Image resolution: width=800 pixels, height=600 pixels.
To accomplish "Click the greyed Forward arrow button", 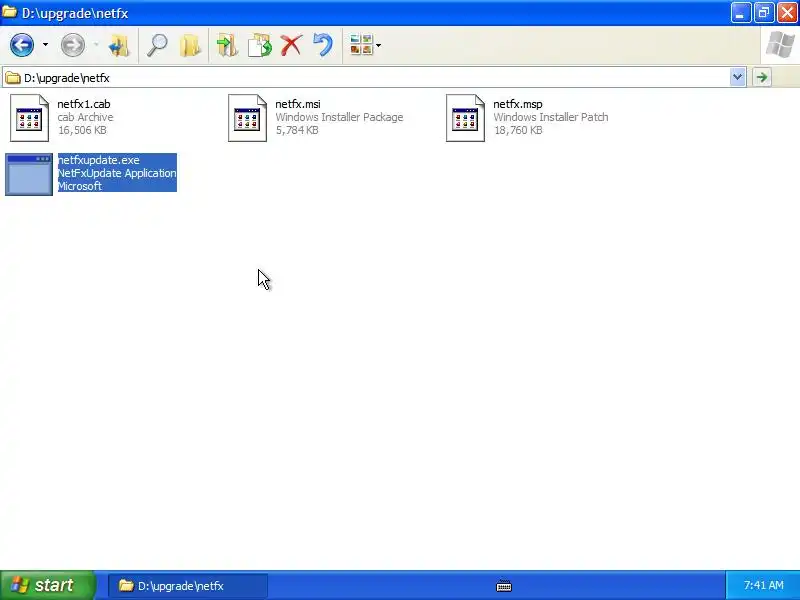I will click(72, 45).
